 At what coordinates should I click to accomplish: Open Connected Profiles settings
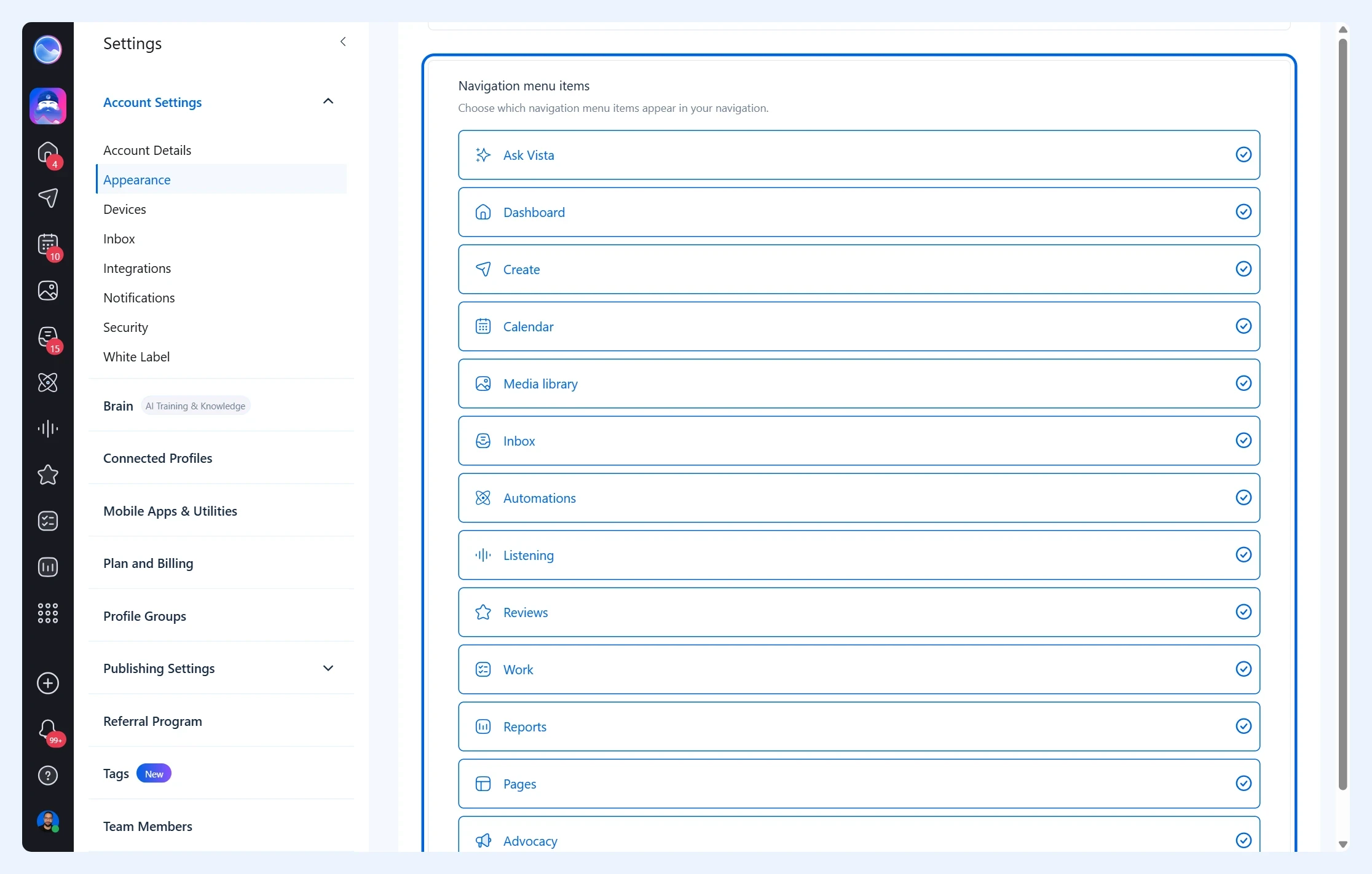point(157,458)
